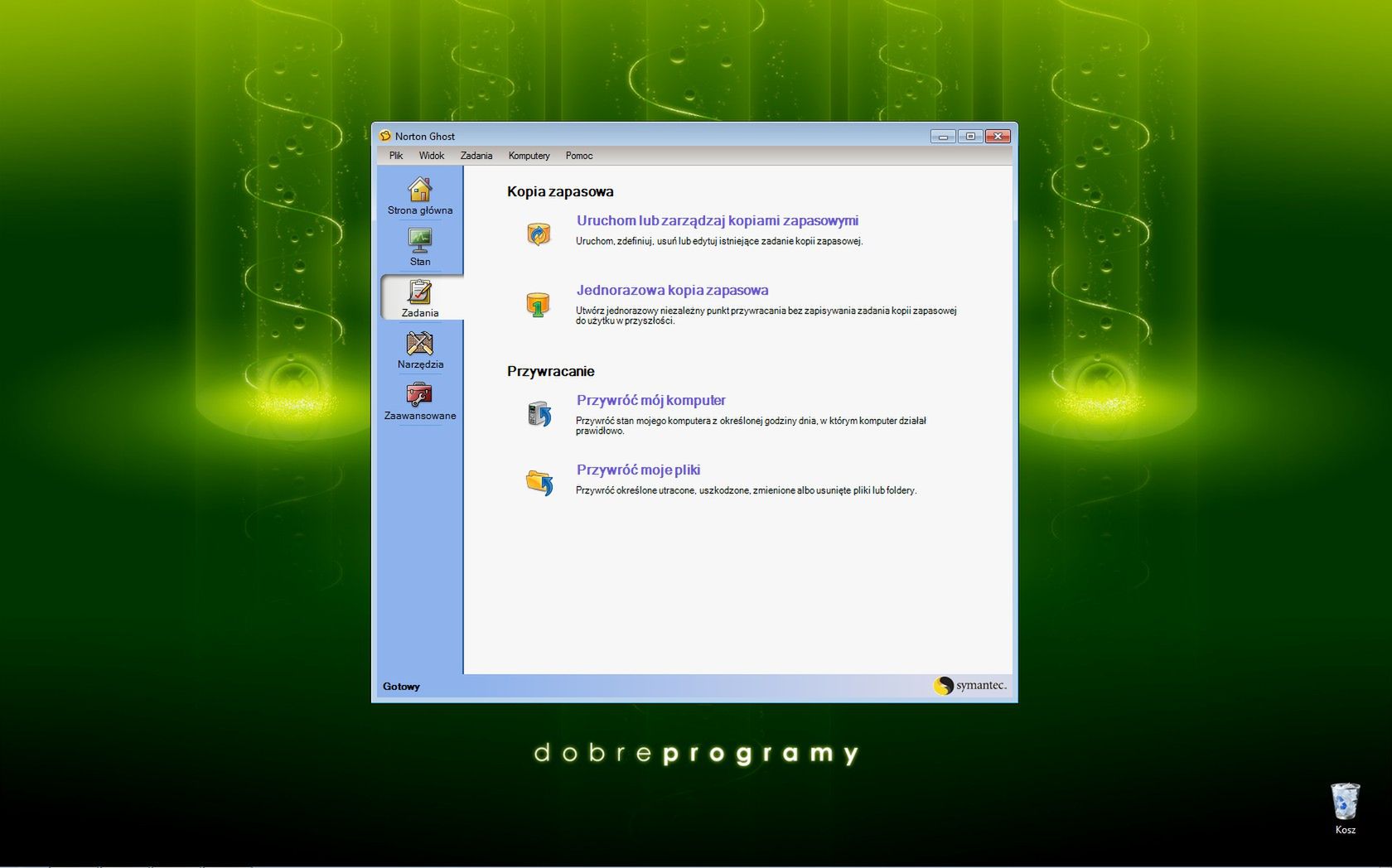Select the Kosz recycle bin desktop icon

(x=1345, y=802)
